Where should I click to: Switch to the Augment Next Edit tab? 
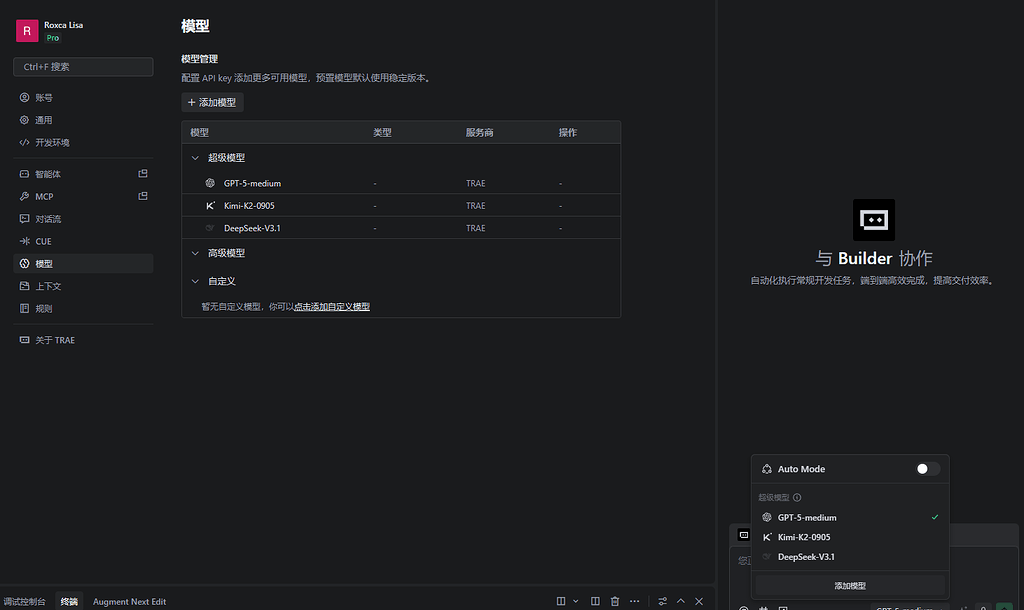129,602
